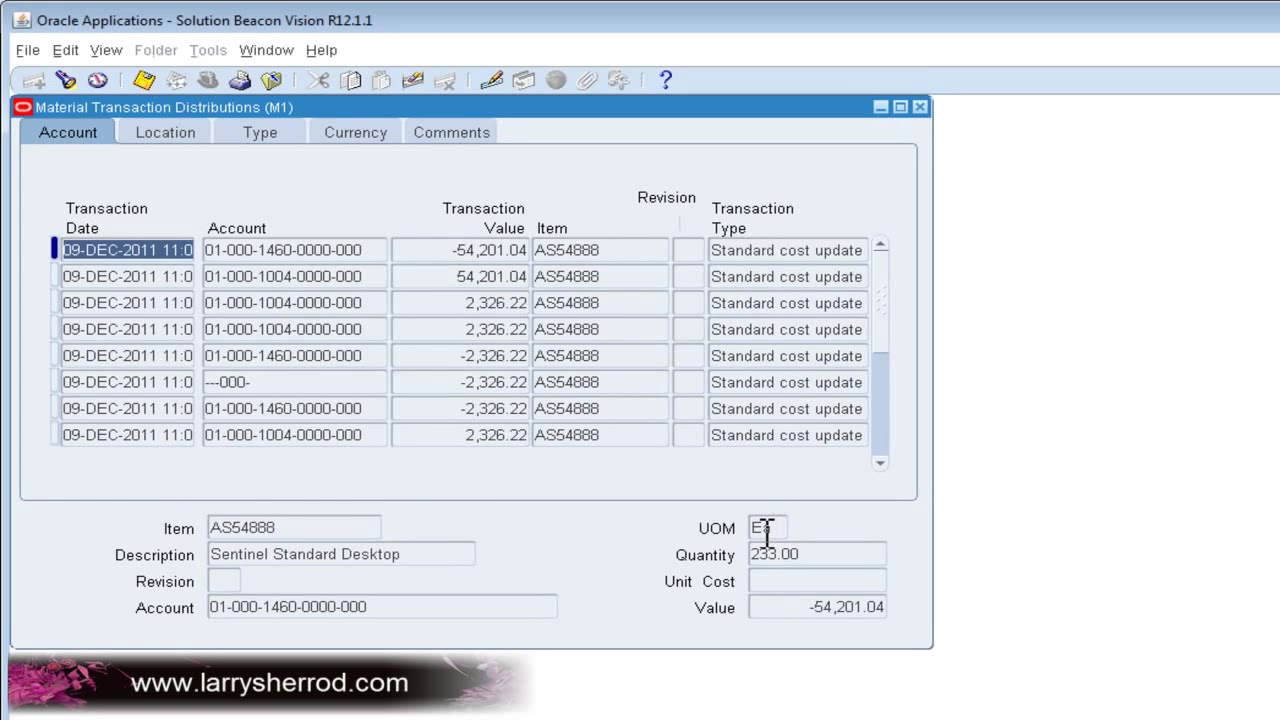This screenshot has height=720, width=1280.
Task: Click the empty Revision field below the grid
Action: click(224, 580)
